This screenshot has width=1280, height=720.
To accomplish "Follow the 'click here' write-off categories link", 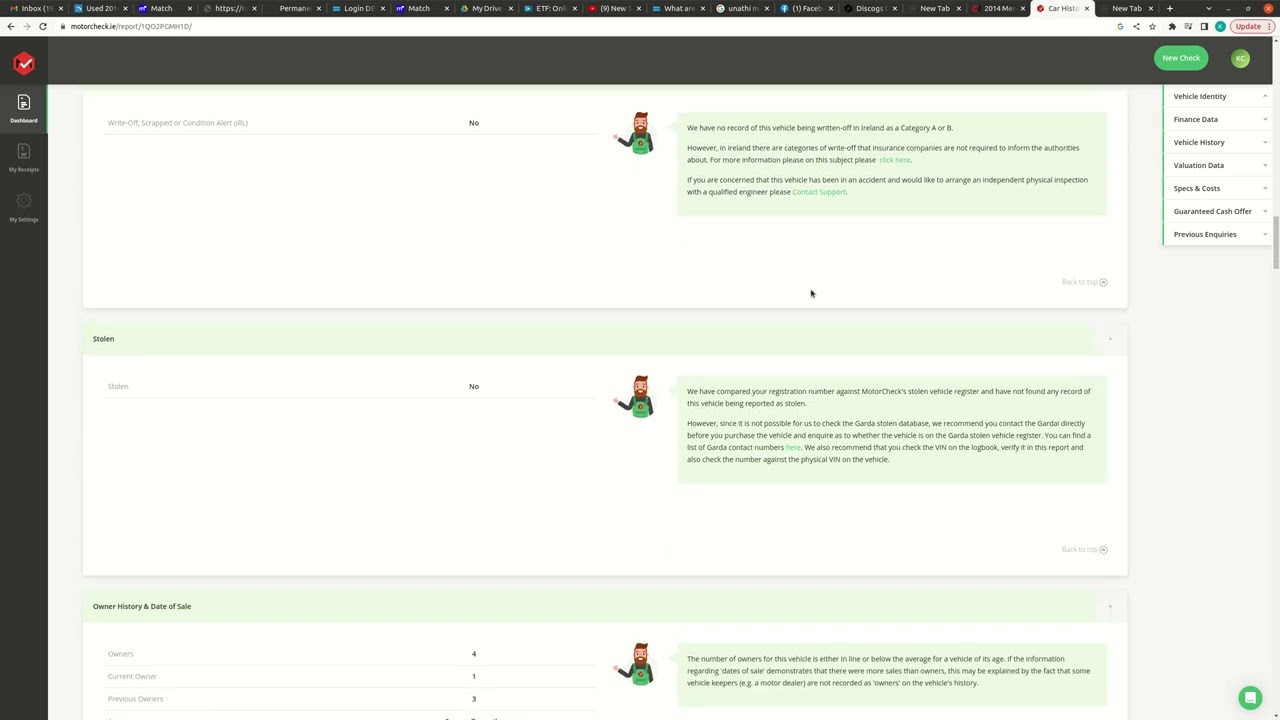I will [x=894, y=160].
